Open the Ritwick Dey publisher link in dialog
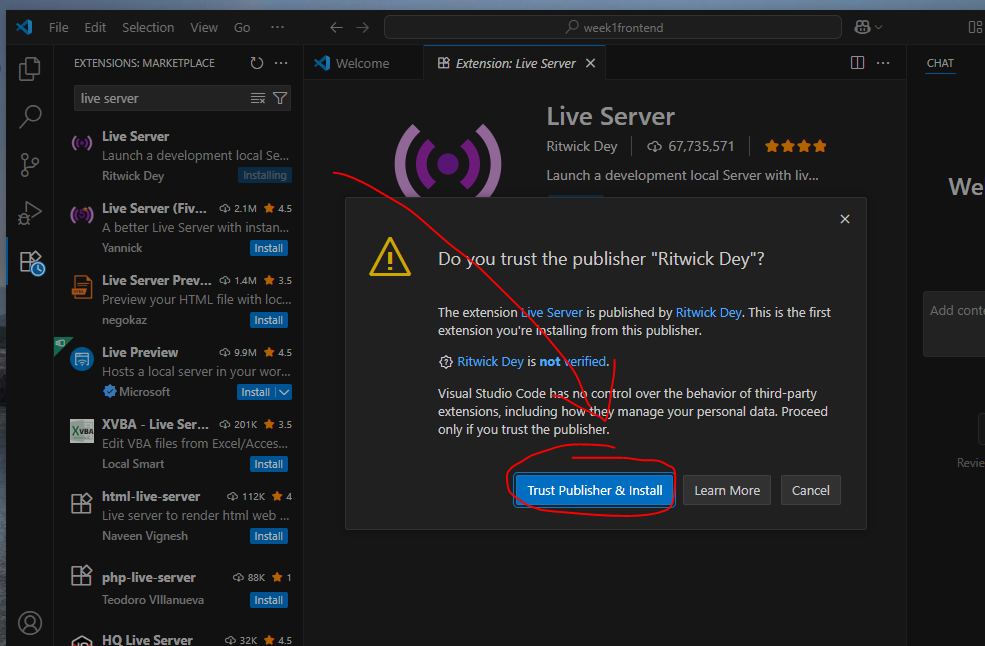This screenshot has height=646, width=985. click(708, 312)
